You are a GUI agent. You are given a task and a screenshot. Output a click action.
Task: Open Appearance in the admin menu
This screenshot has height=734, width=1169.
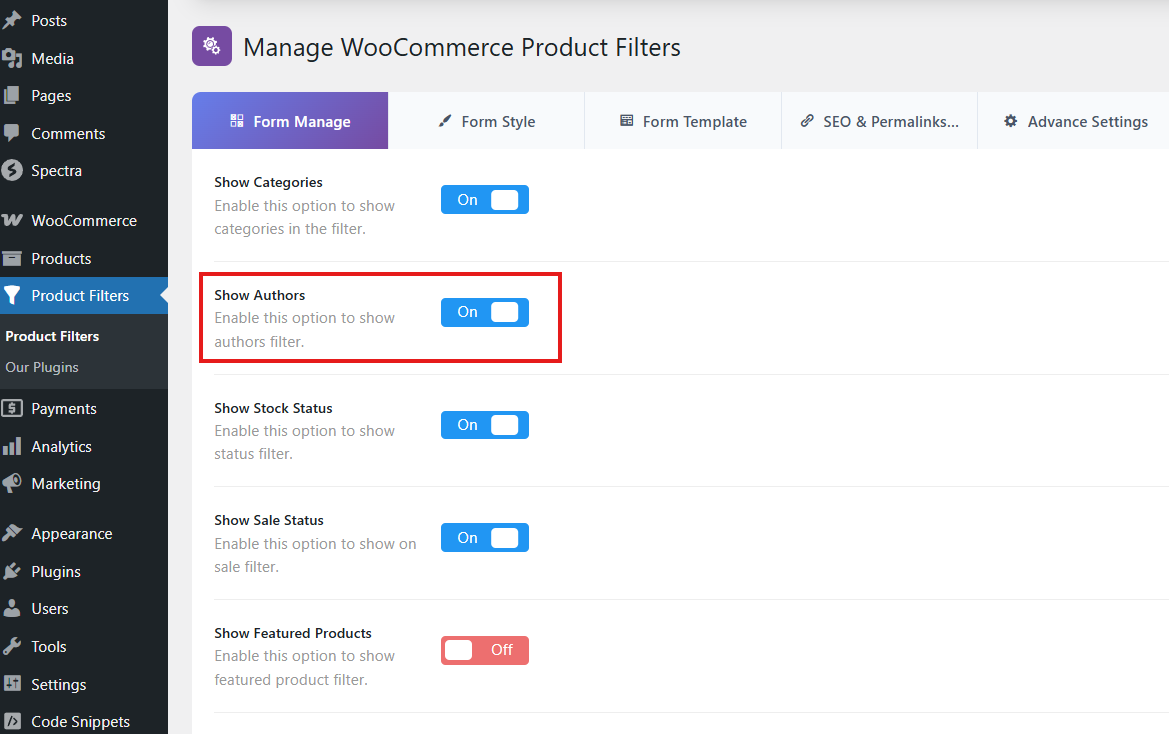(x=84, y=534)
